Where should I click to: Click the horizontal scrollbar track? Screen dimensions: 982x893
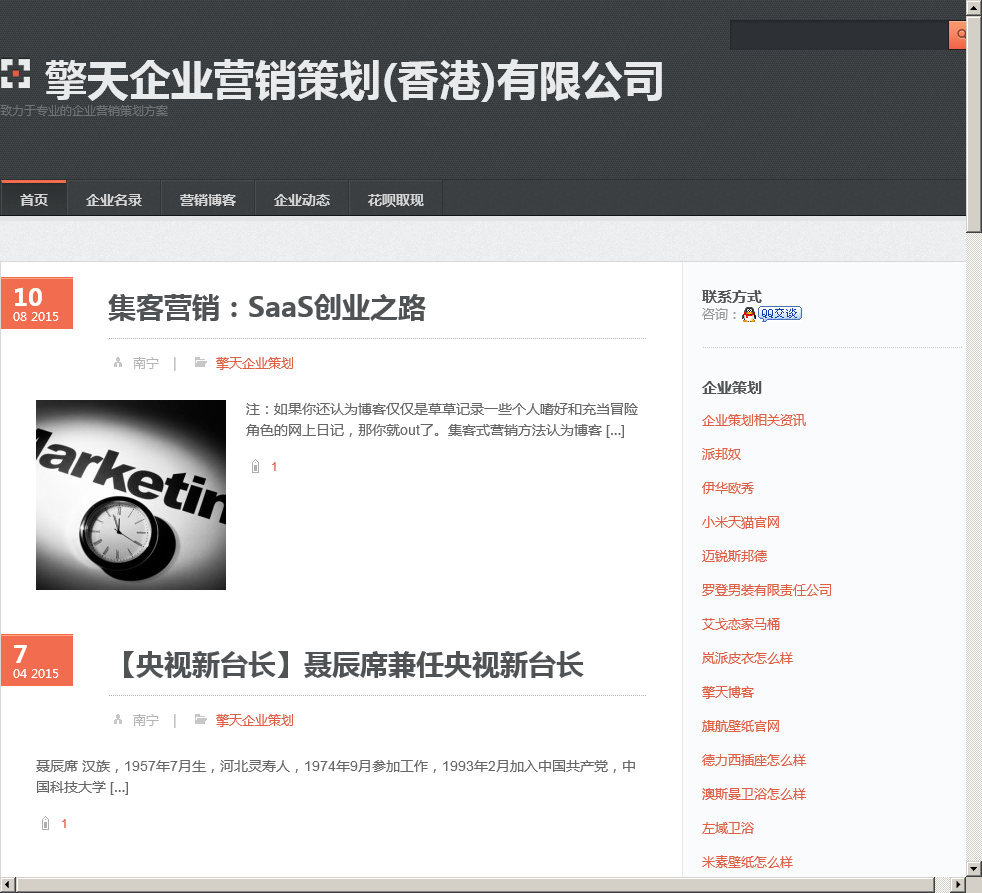[x=943, y=884]
